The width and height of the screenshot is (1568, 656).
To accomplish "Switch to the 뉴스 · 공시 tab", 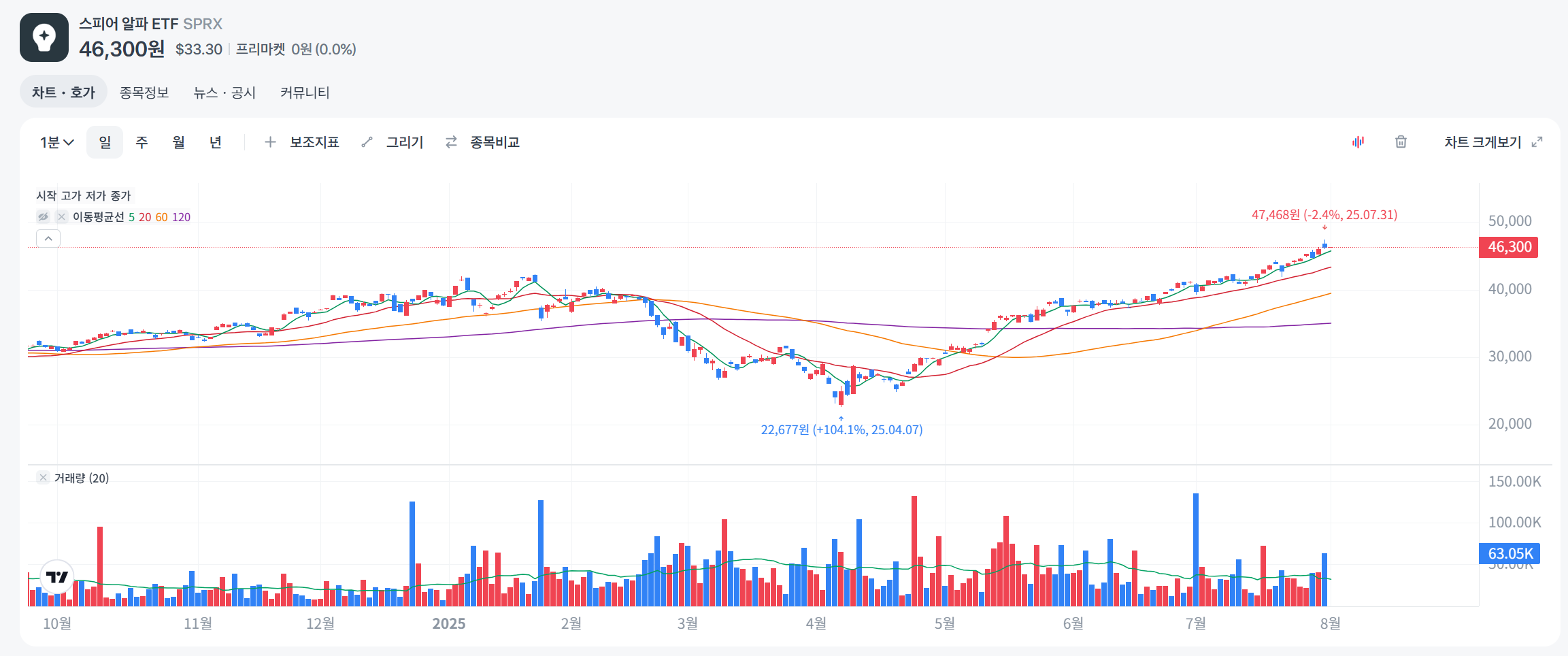I will point(224,92).
